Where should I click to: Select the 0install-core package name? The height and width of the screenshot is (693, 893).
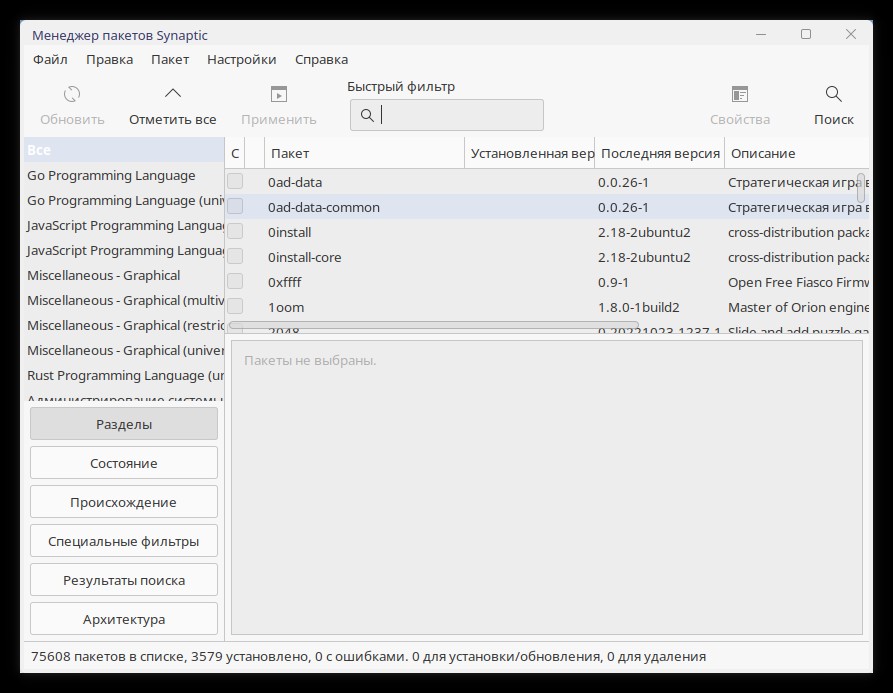(x=305, y=257)
